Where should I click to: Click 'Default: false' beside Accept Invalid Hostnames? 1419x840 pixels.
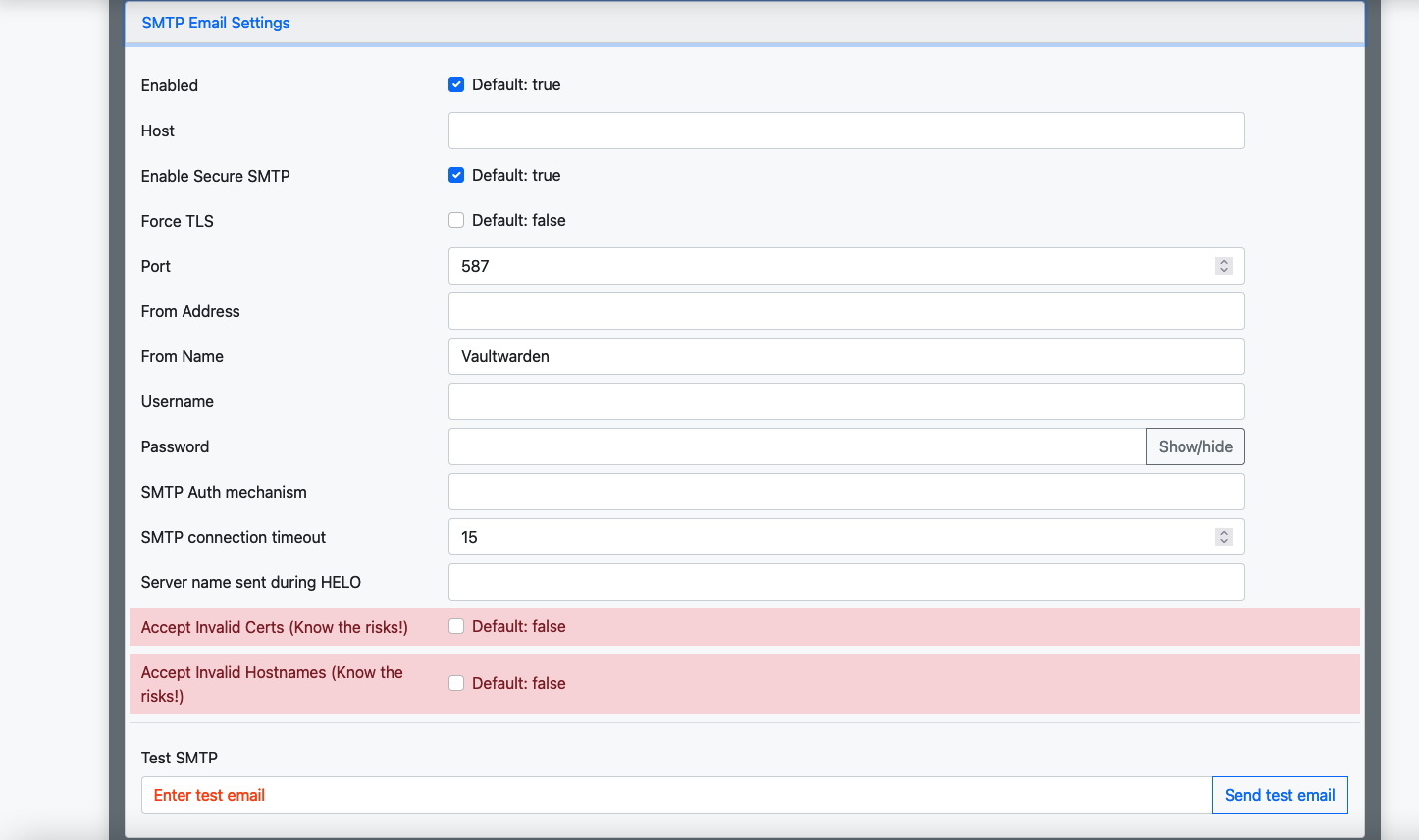pos(519,683)
